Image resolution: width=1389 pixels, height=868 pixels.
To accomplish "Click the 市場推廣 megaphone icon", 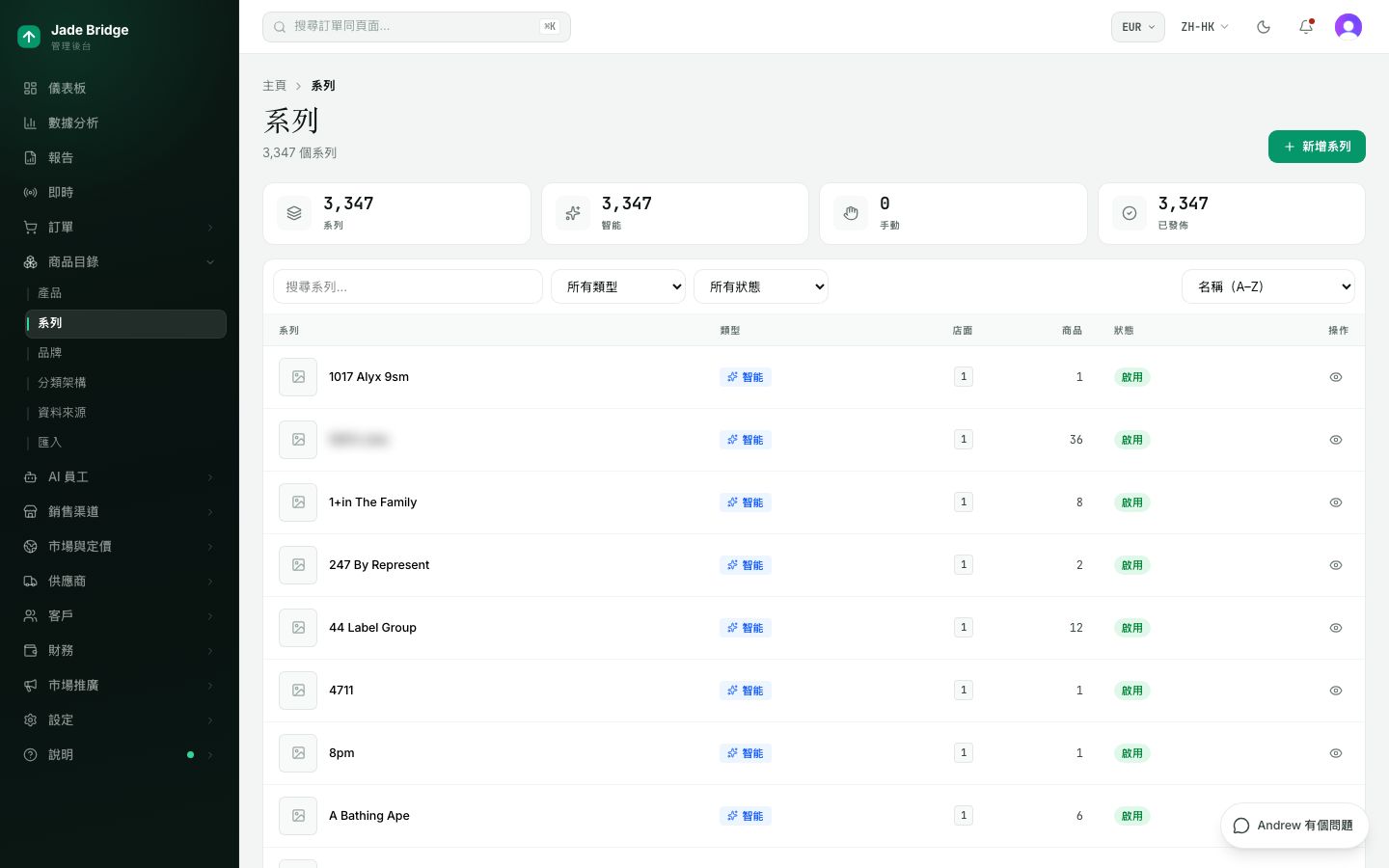I will tap(31, 685).
